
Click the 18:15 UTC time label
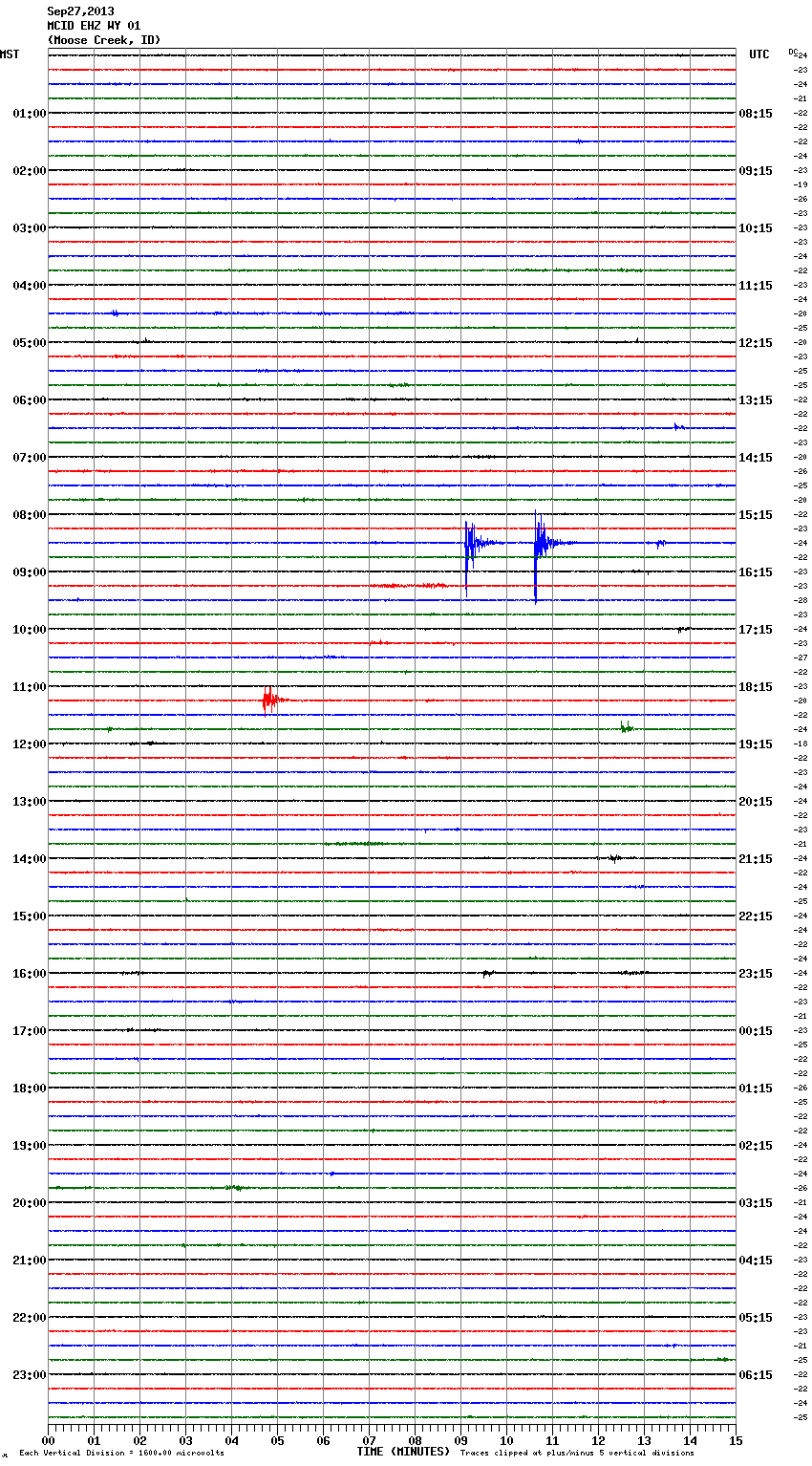[756, 687]
